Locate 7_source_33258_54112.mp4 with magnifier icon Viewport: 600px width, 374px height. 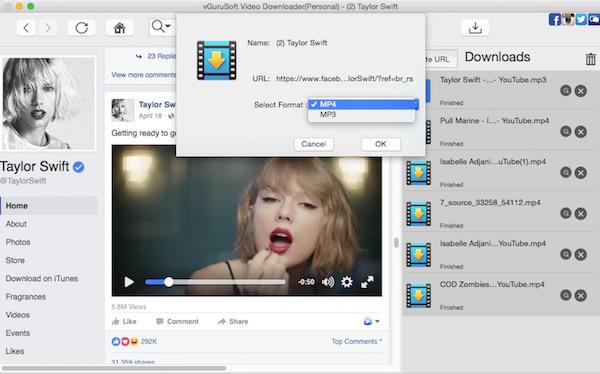(x=566, y=214)
